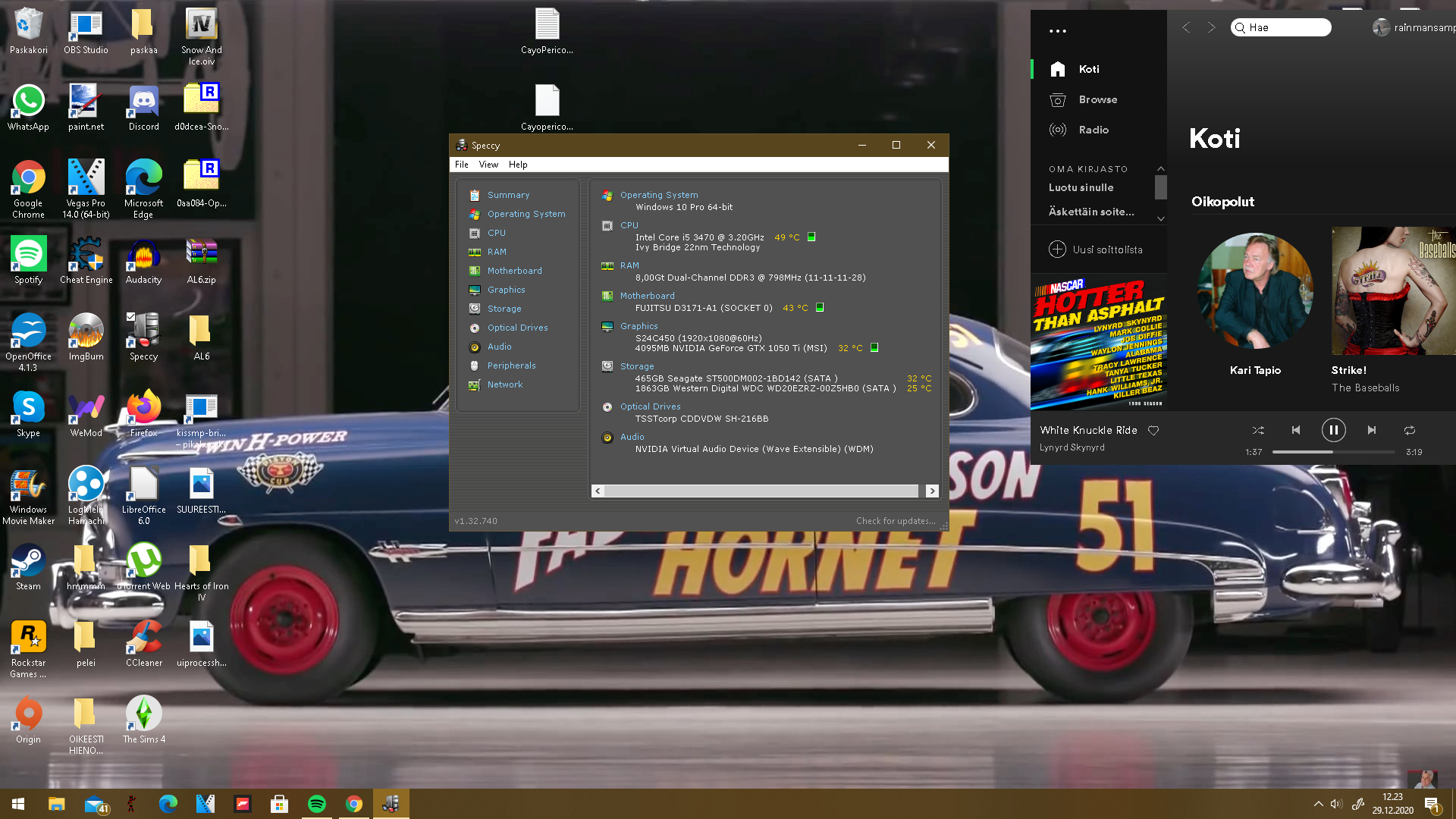Select Graphics in Speccy sidebar
1456x819 pixels.
coord(506,290)
